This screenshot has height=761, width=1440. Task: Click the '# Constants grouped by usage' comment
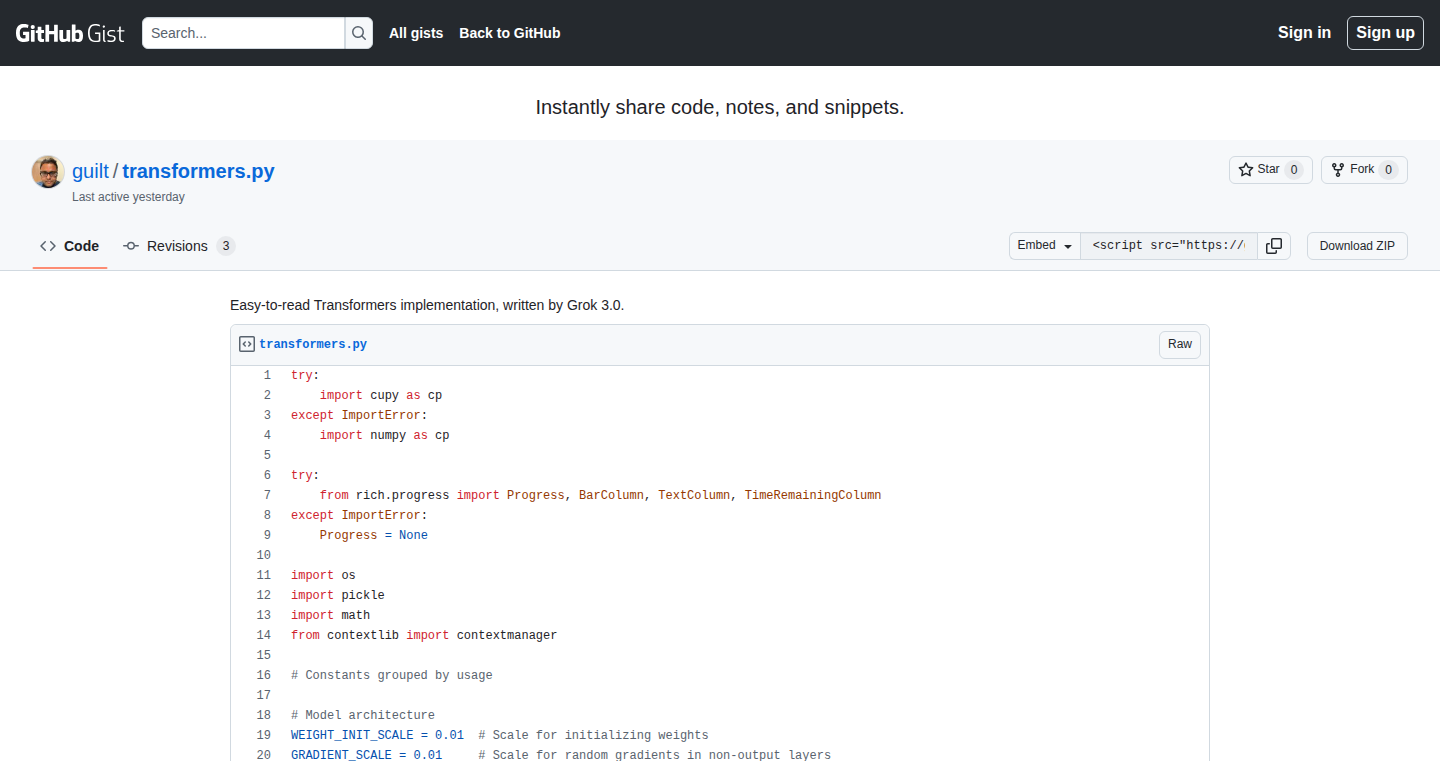click(392, 675)
